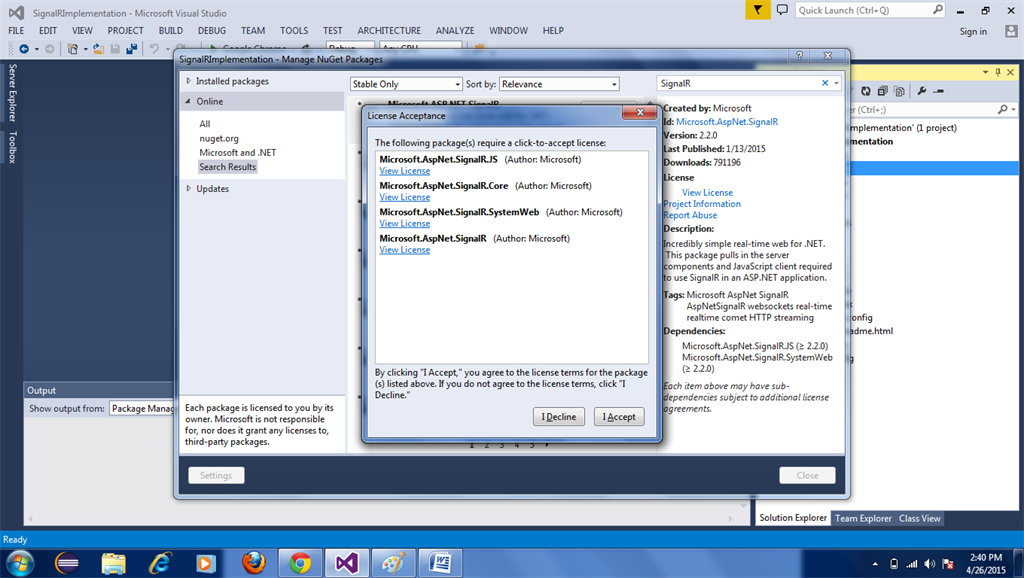The width and height of the screenshot is (1024, 578).
Task: Open the Toolbox side tab
Action: tap(12, 147)
